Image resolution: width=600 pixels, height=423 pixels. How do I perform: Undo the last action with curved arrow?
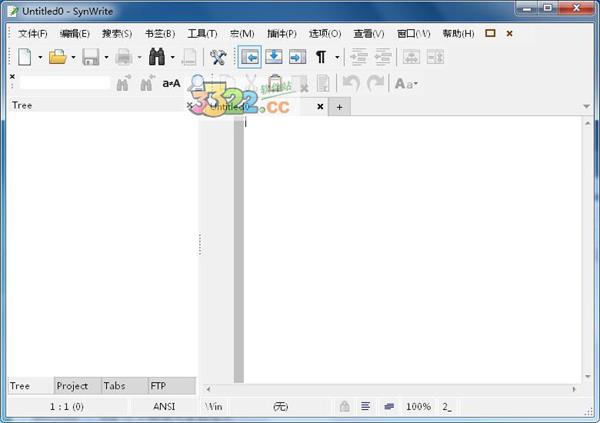pos(351,83)
